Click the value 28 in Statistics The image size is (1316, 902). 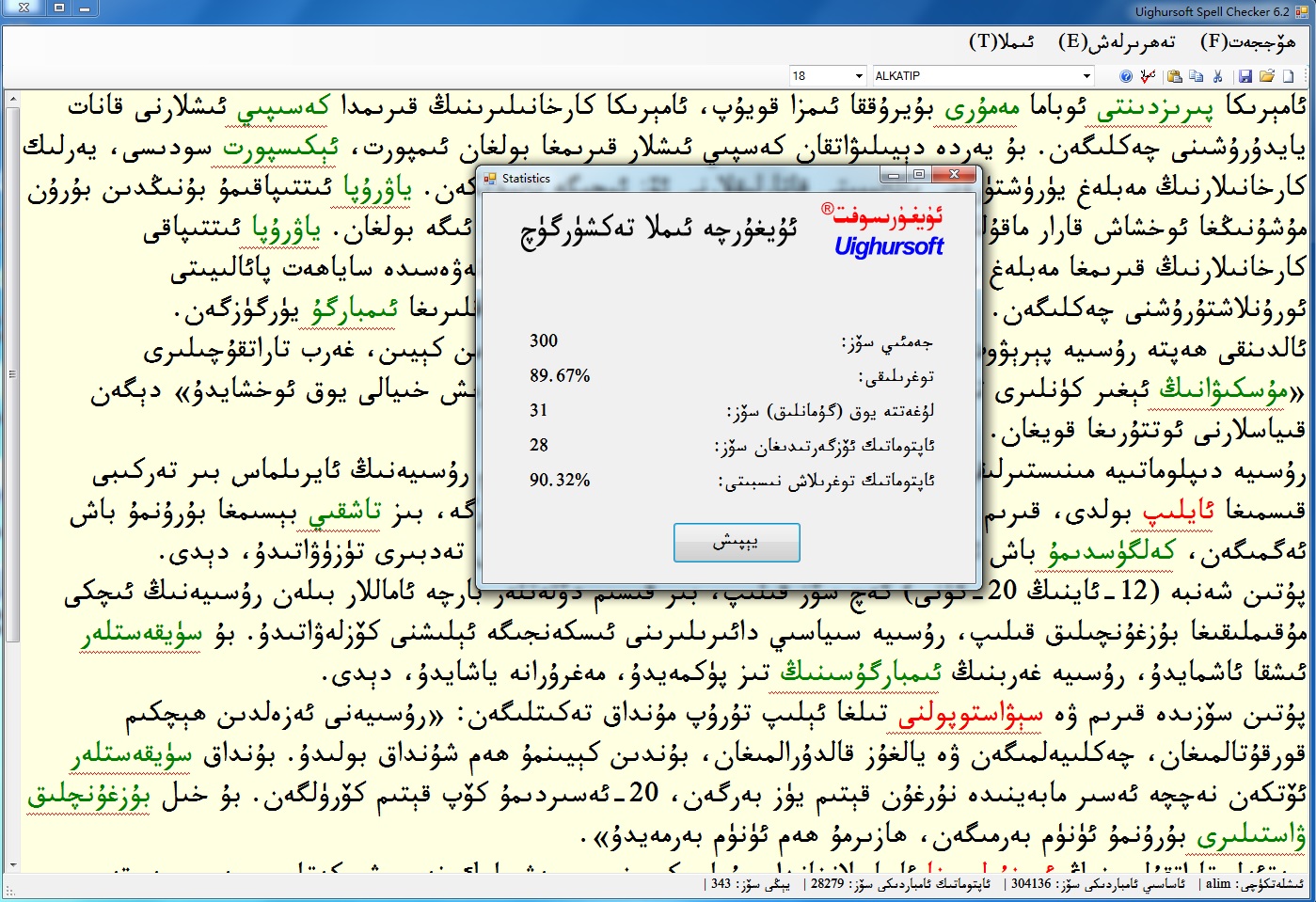click(x=538, y=445)
